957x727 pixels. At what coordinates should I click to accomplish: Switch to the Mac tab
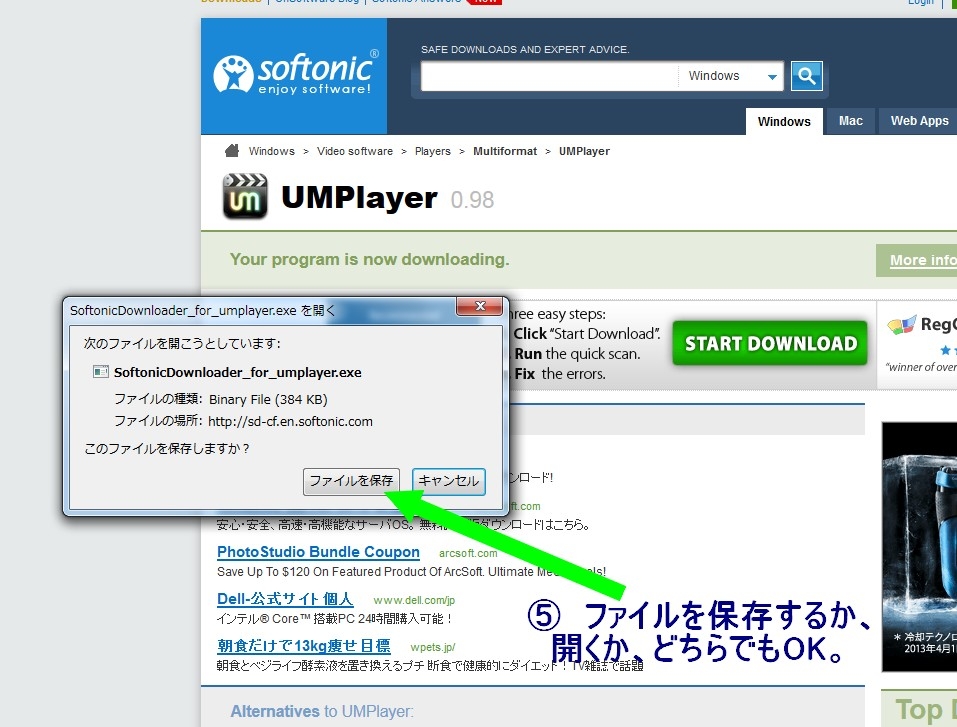pos(850,121)
